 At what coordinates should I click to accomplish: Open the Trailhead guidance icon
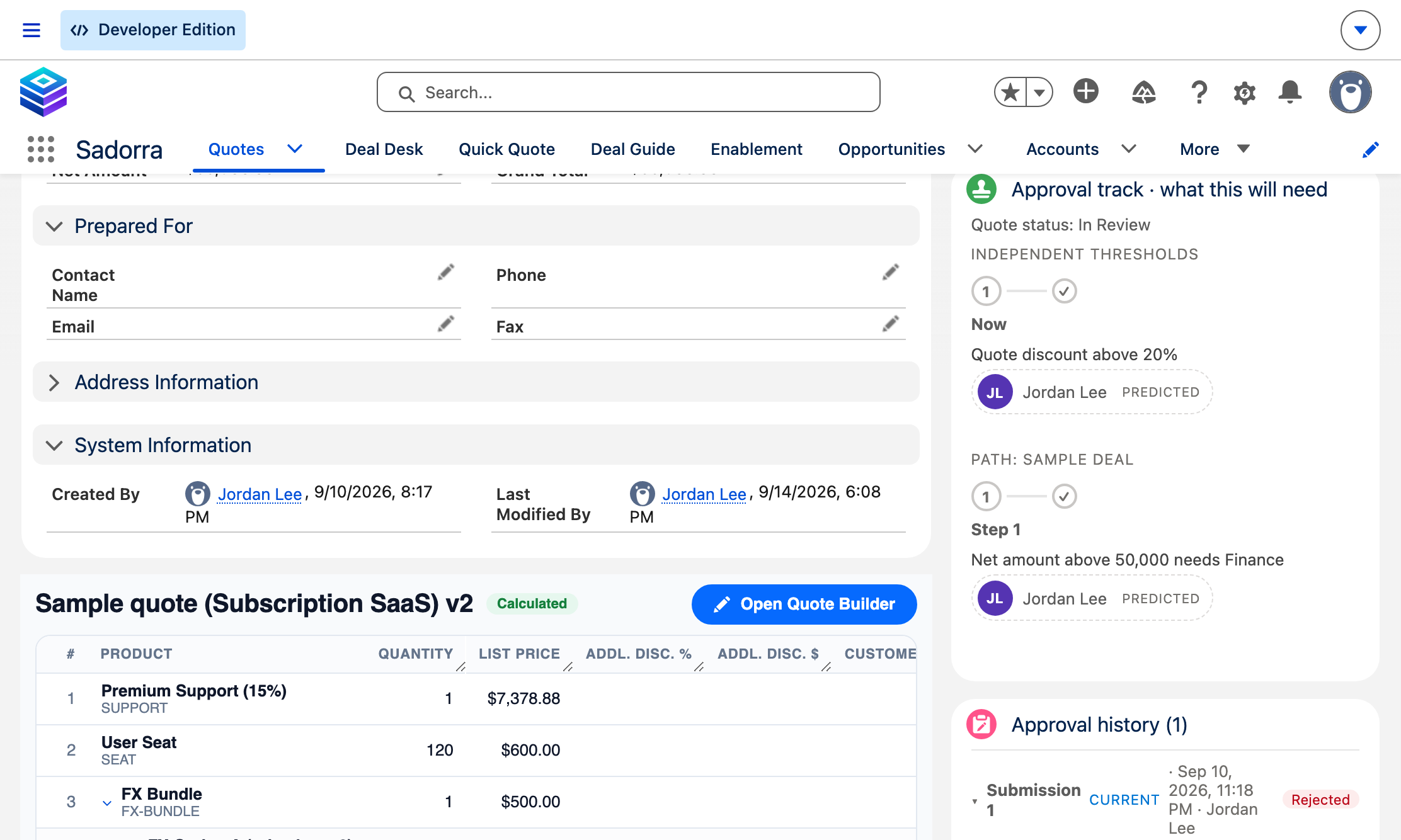point(1143,93)
